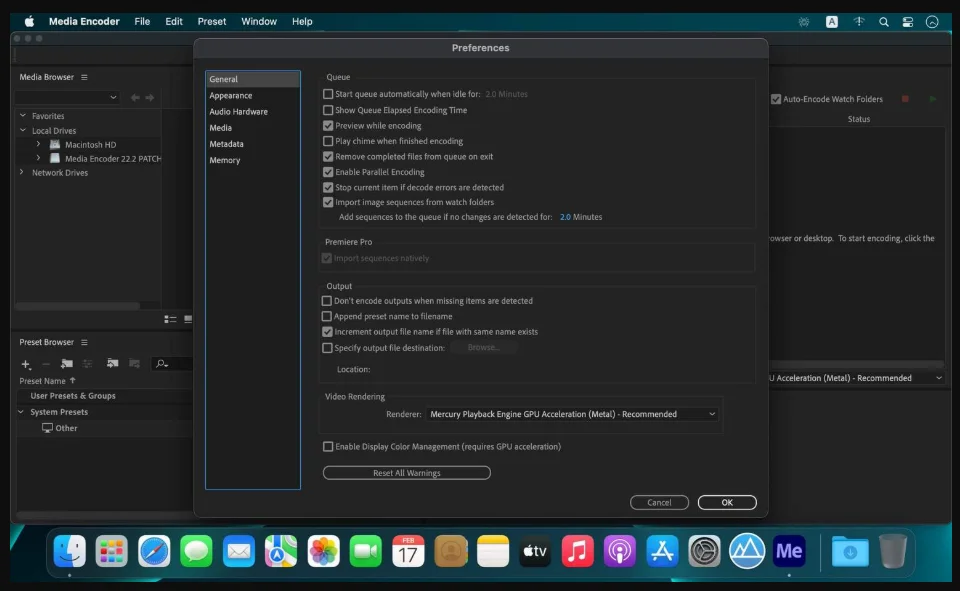Screen dimensions: 960x591
Task: Expand Media Encoder 22.2 PATCH drive
Action: click(x=38, y=159)
